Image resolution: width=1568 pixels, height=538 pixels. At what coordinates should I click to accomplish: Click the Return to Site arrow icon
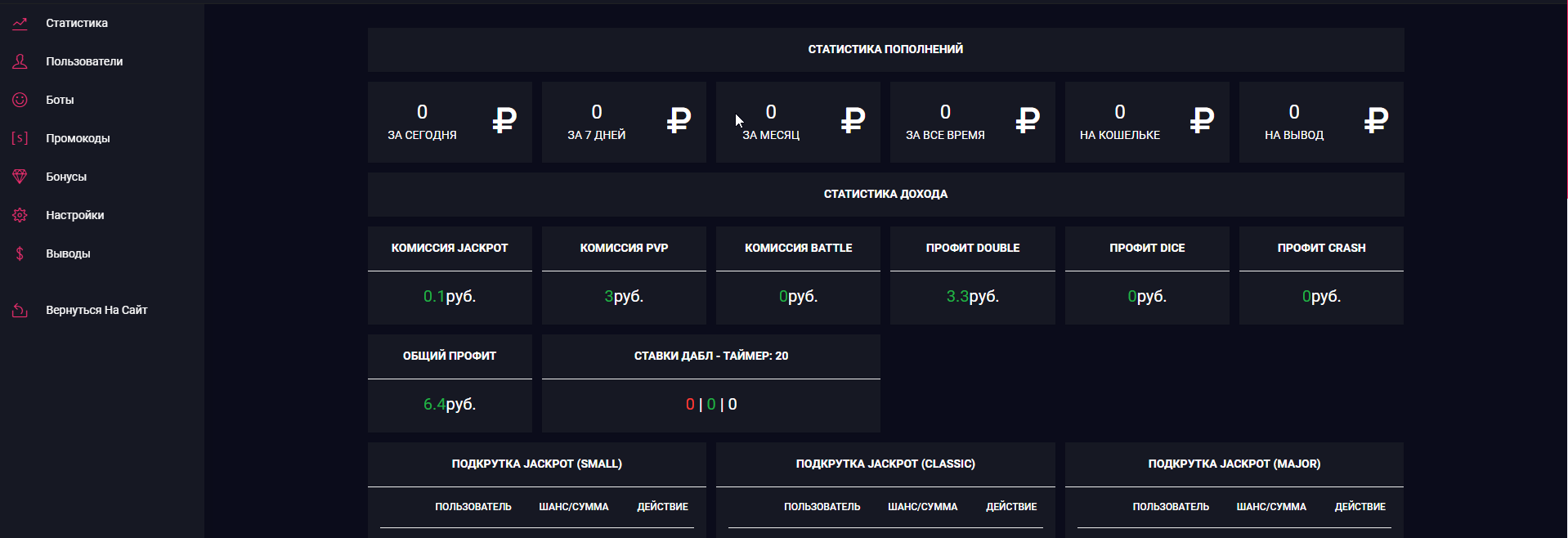tap(20, 310)
